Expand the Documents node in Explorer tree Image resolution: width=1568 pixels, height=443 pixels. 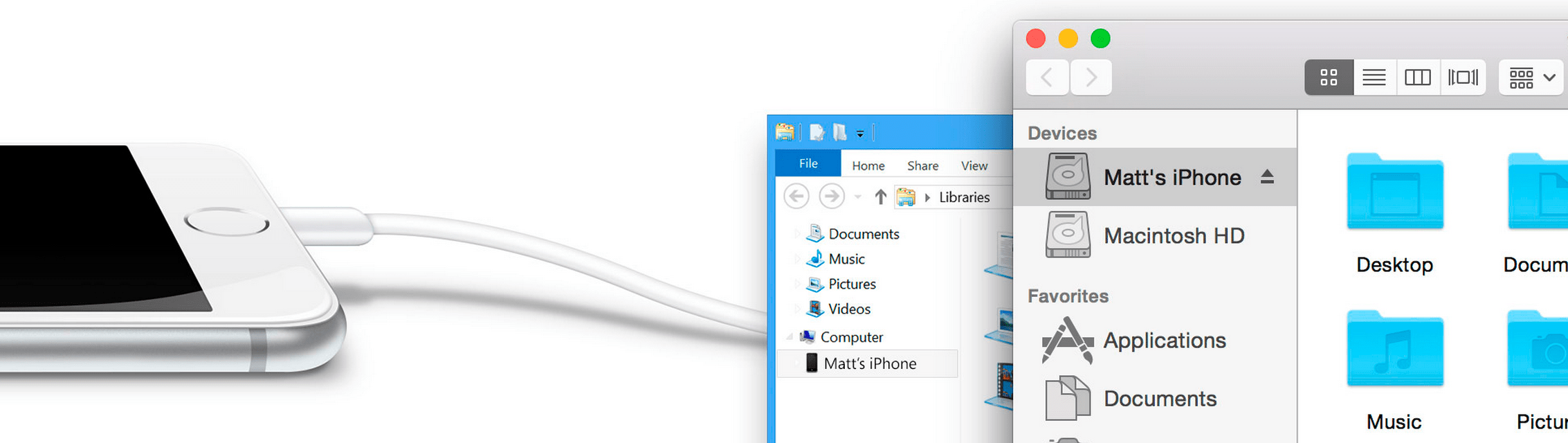pos(798,234)
